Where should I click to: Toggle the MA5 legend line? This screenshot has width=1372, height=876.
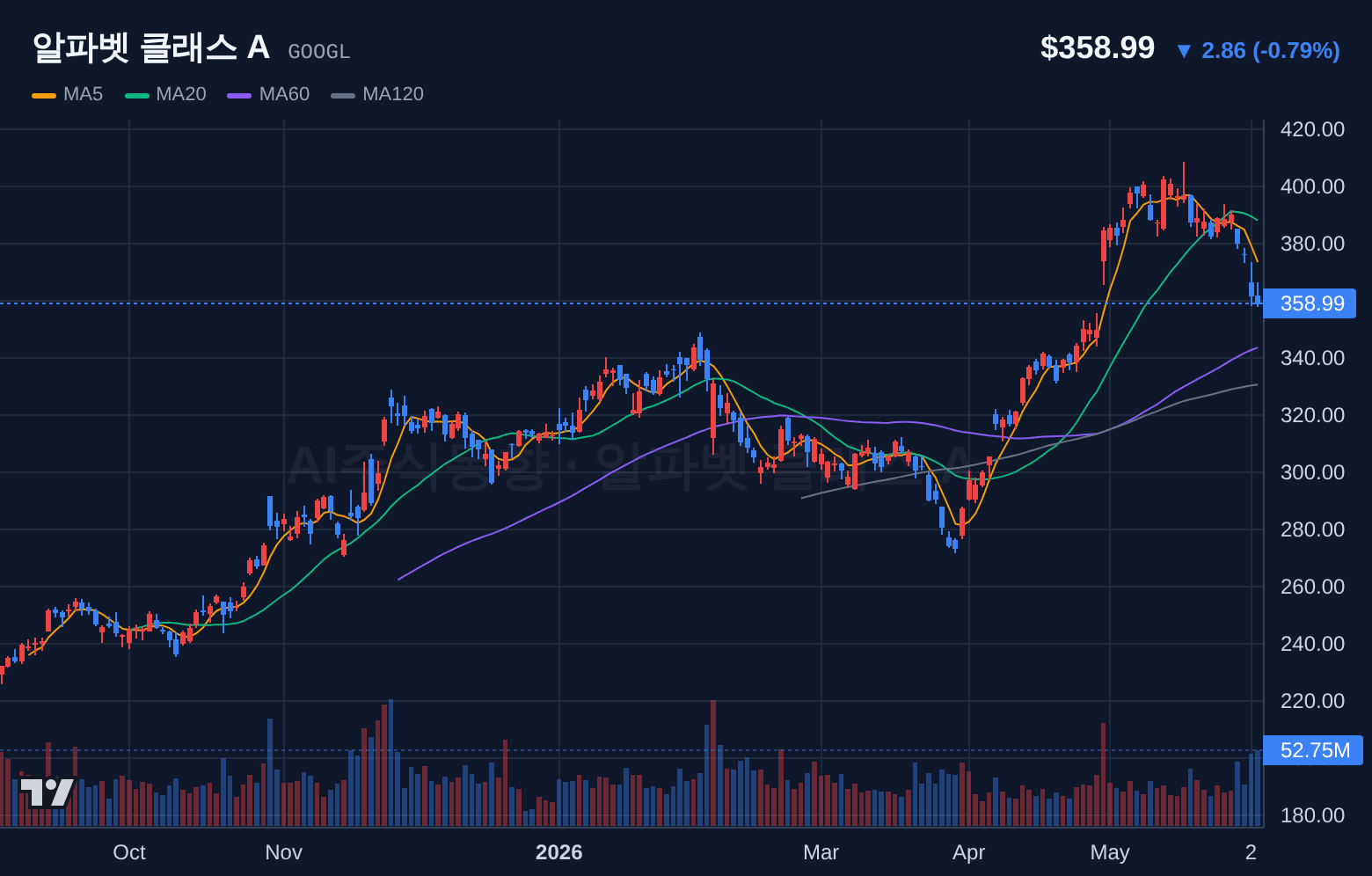coord(68,94)
